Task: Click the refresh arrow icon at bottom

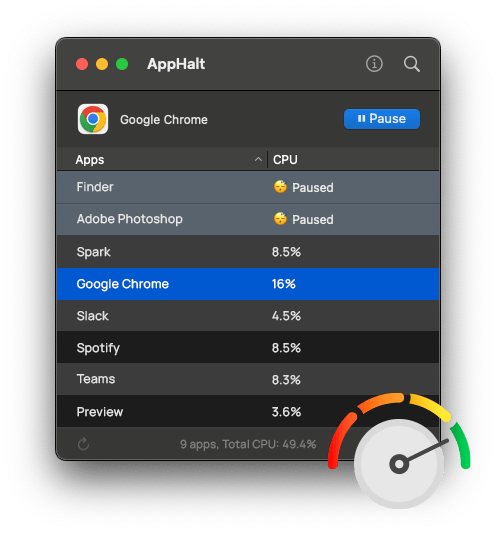Action: [83, 444]
